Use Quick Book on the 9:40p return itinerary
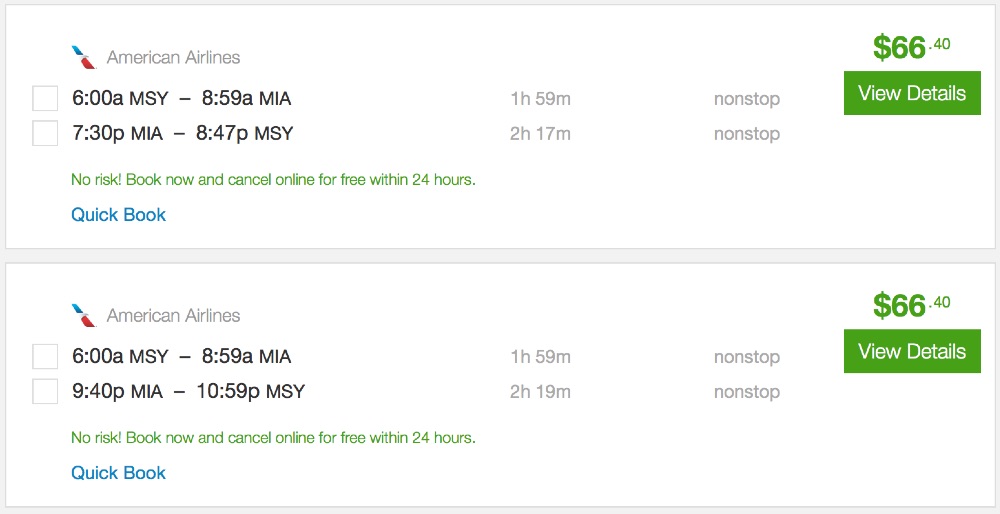Viewport: 1000px width, 514px height. click(118, 473)
